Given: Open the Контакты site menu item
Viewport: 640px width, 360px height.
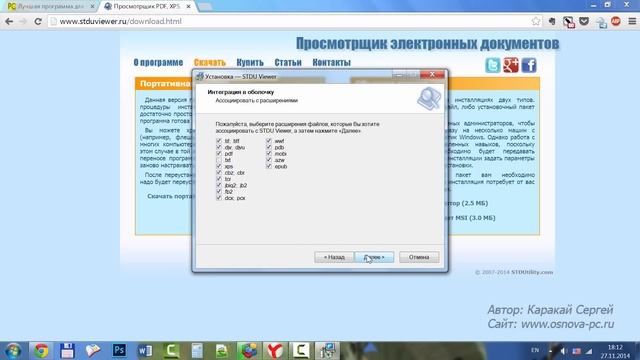Looking at the screenshot, I should click(x=331, y=62).
